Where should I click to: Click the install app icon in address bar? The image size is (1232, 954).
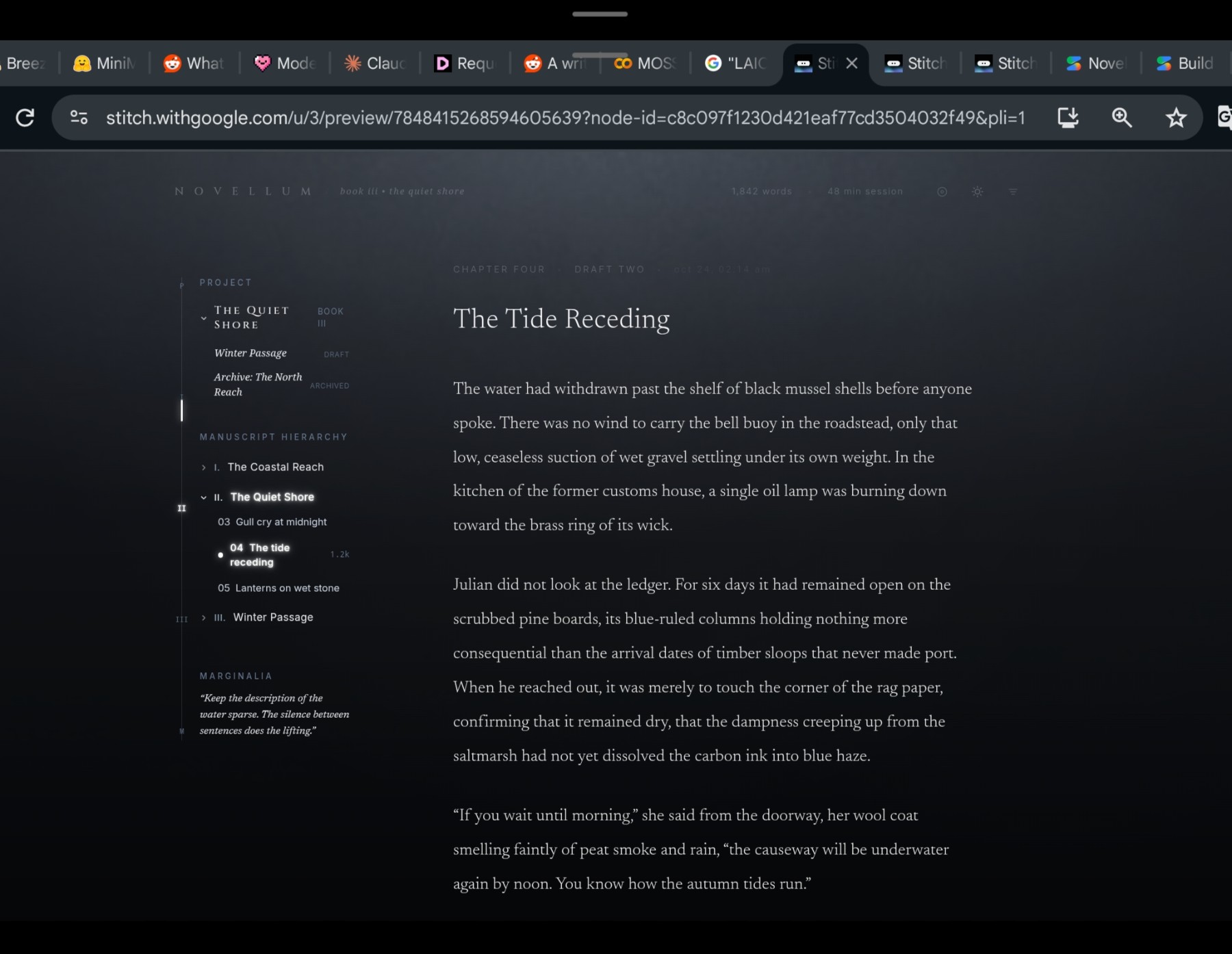1068,118
